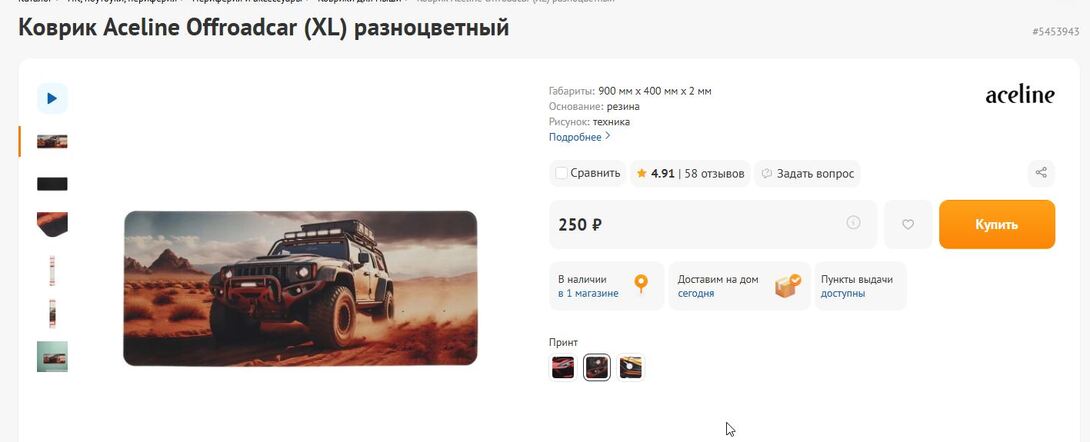Viewport: 1090px width, 442px height.
Task: Add product to favorites with heart icon
Action: tap(907, 224)
